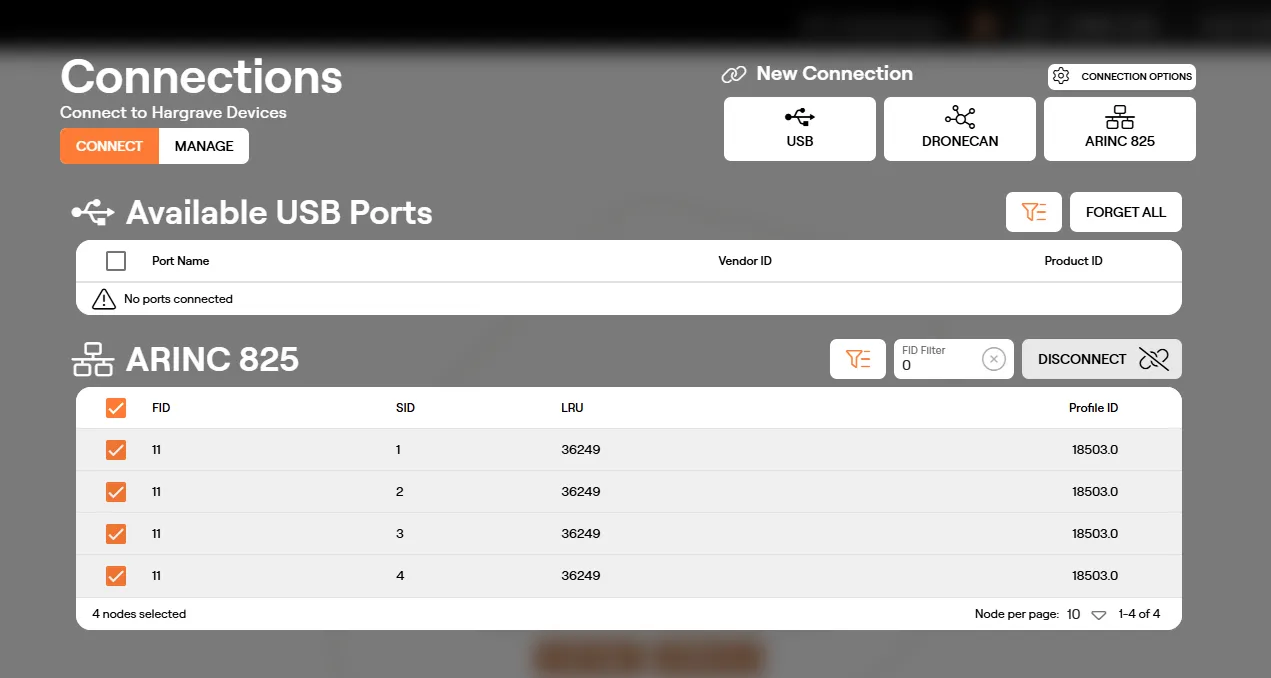Disconnect the ARINC 825 connection
Image resolution: width=1271 pixels, height=678 pixels.
click(1102, 359)
